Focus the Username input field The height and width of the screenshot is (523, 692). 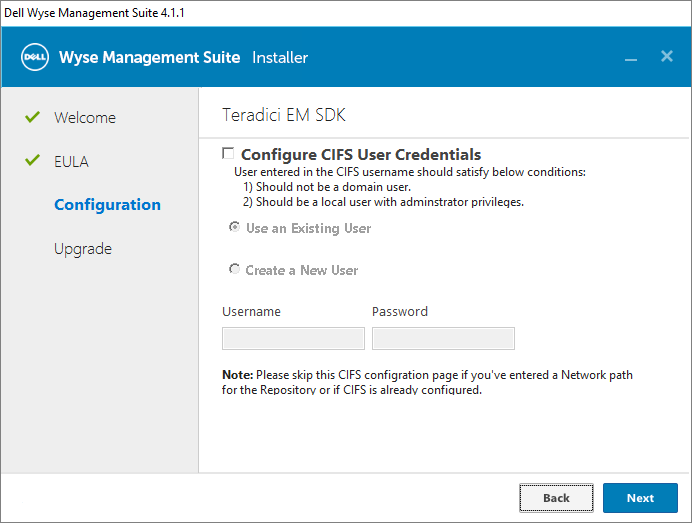tap(293, 339)
